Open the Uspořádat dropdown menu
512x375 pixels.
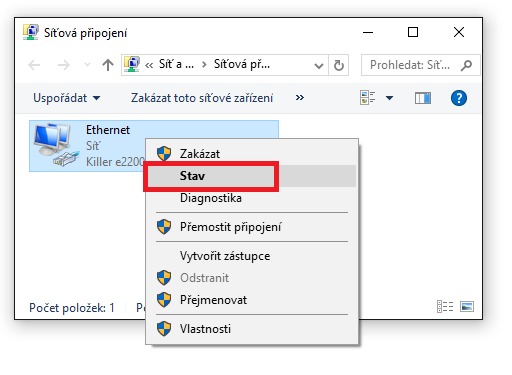[x=66, y=98]
